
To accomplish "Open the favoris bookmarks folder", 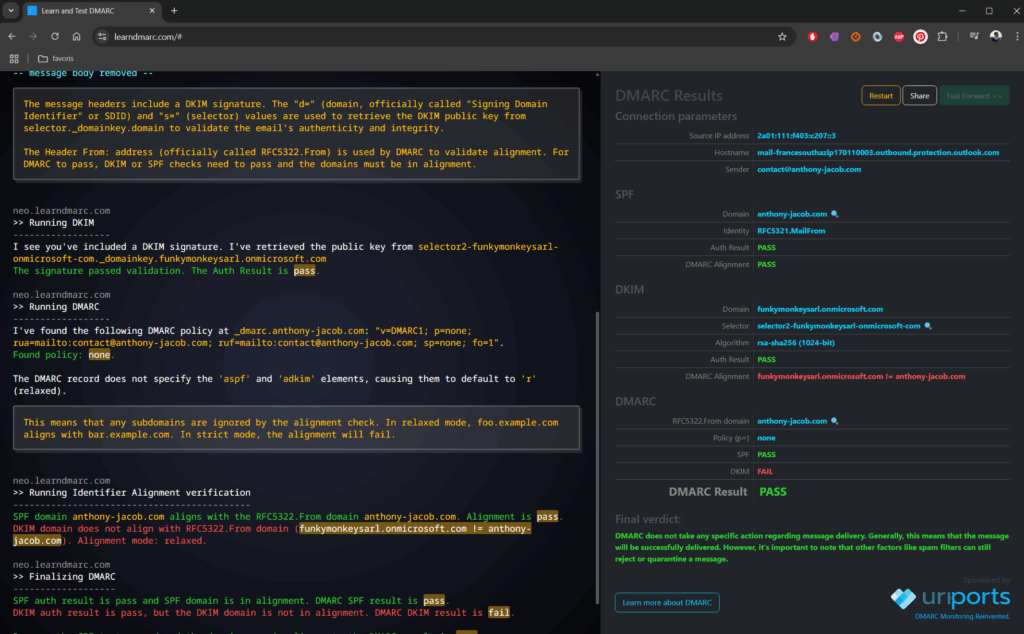I will pyautogui.click(x=56, y=59).
